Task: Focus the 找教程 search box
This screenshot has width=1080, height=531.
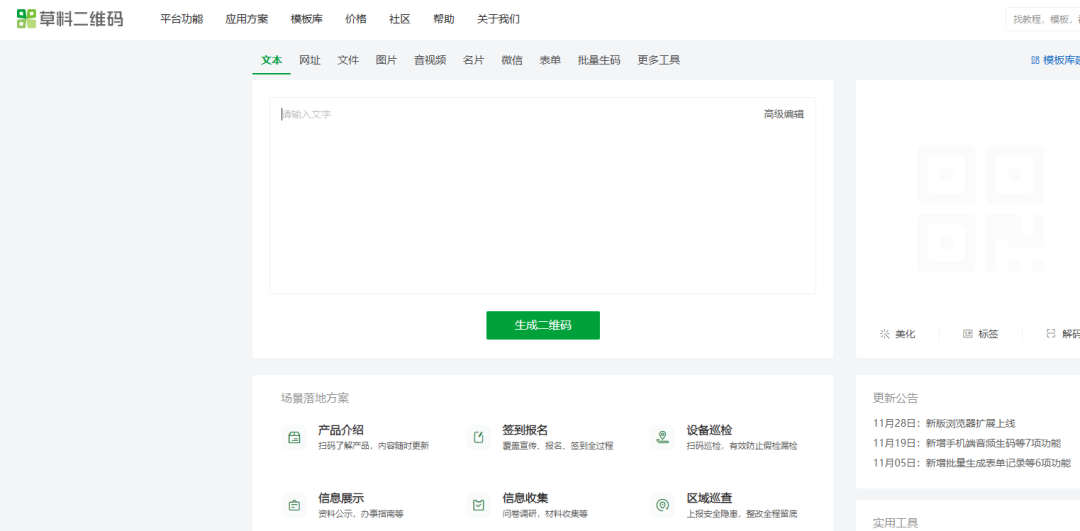Action: coord(1043,20)
